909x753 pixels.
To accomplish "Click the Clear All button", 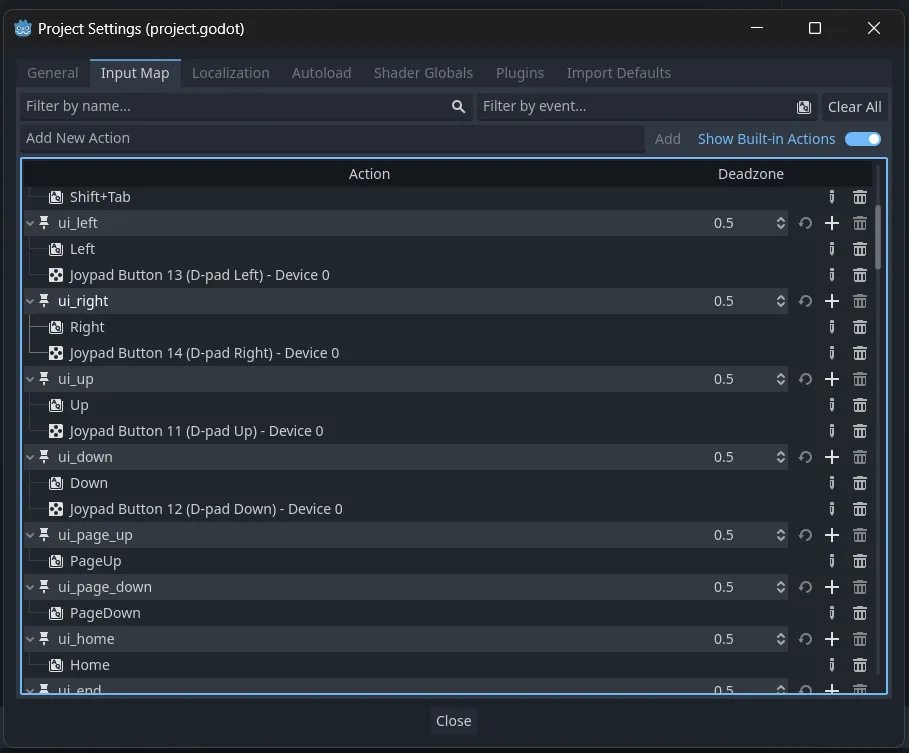I will click(855, 107).
